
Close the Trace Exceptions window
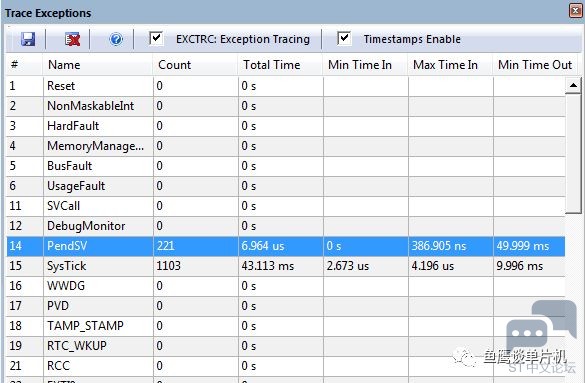coord(576,10)
